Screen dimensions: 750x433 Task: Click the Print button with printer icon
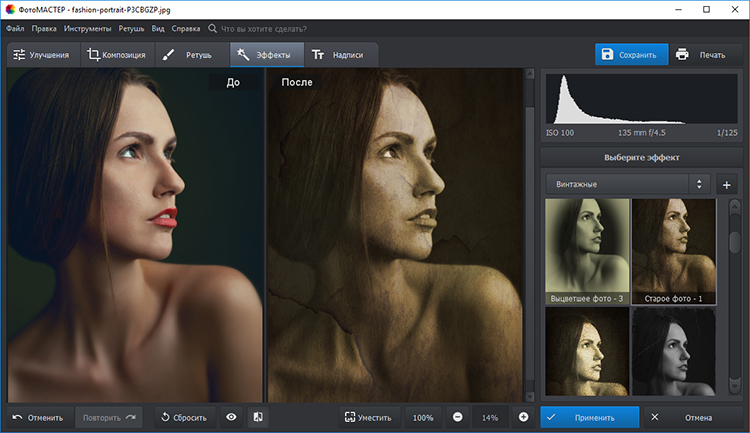coord(700,54)
